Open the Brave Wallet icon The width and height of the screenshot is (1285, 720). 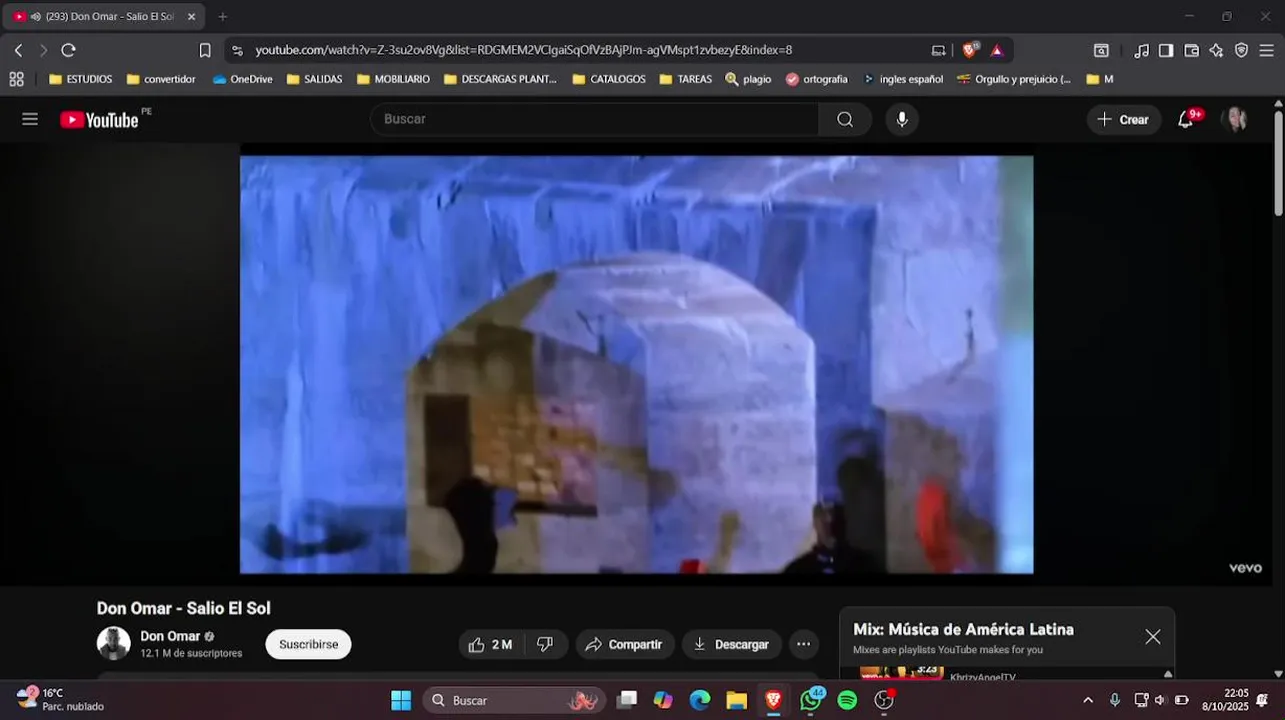point(1191,50)
